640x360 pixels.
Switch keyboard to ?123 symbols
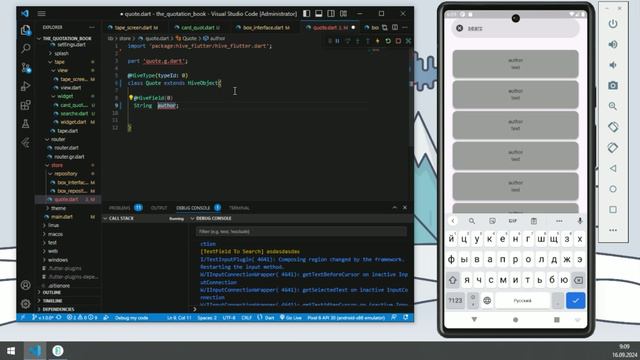click(x=455, y=300)
